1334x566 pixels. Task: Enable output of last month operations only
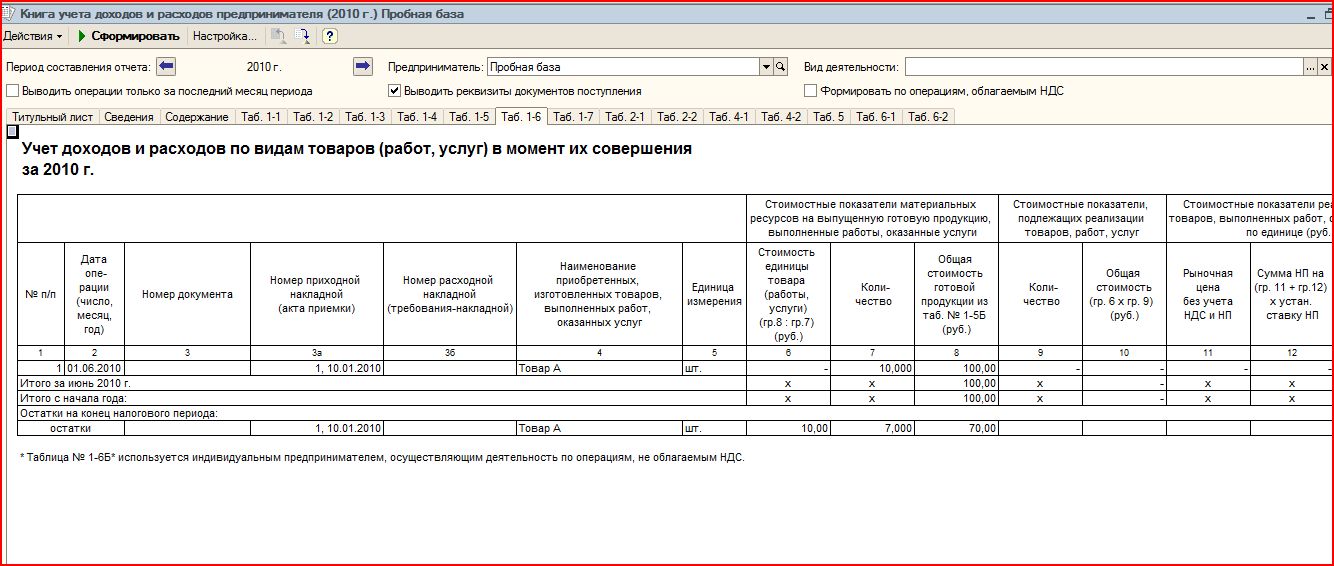[13, 91]
